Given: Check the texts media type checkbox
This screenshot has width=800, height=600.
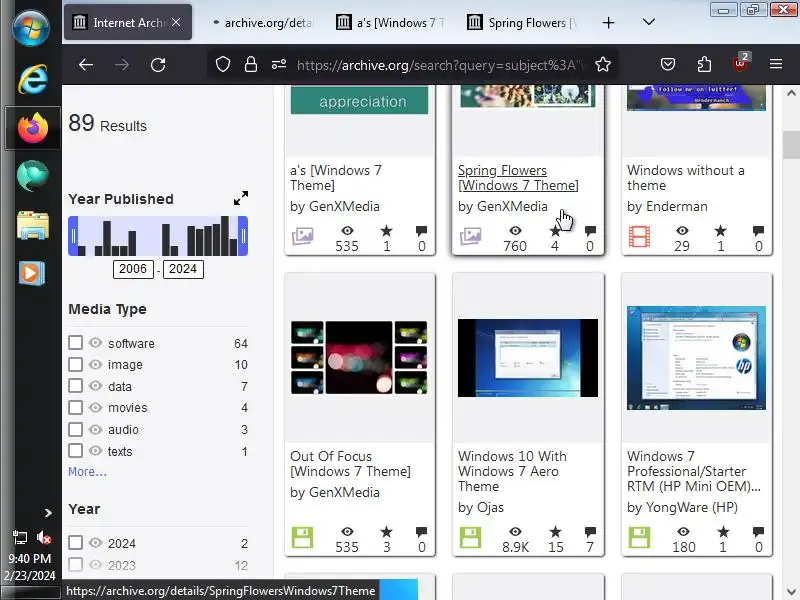Looking at the screenshot, I should pos(76,451).
